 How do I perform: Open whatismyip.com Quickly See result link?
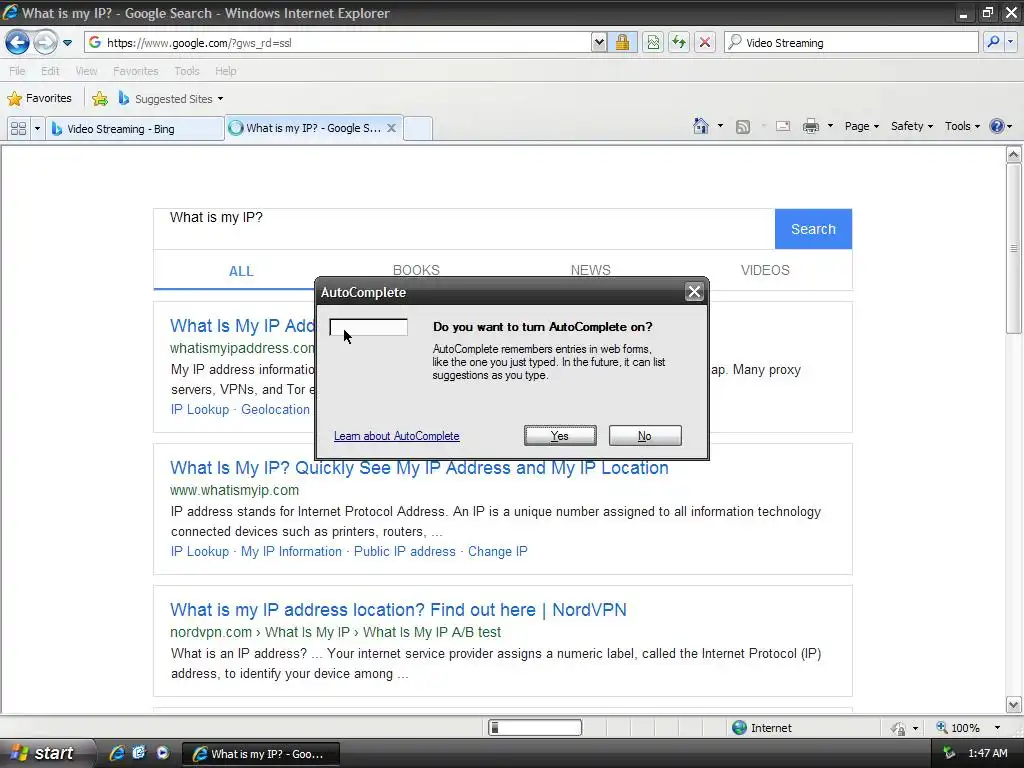click(419, 468)
